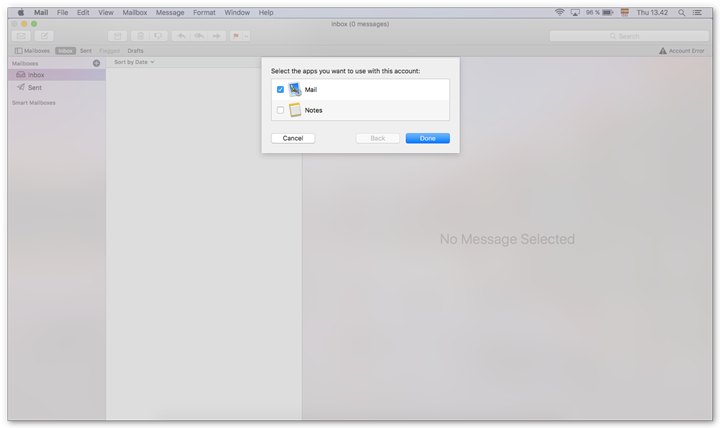Open the Format menu
The width and height of the screenshot is (720, 428).
tap(204, 12)
